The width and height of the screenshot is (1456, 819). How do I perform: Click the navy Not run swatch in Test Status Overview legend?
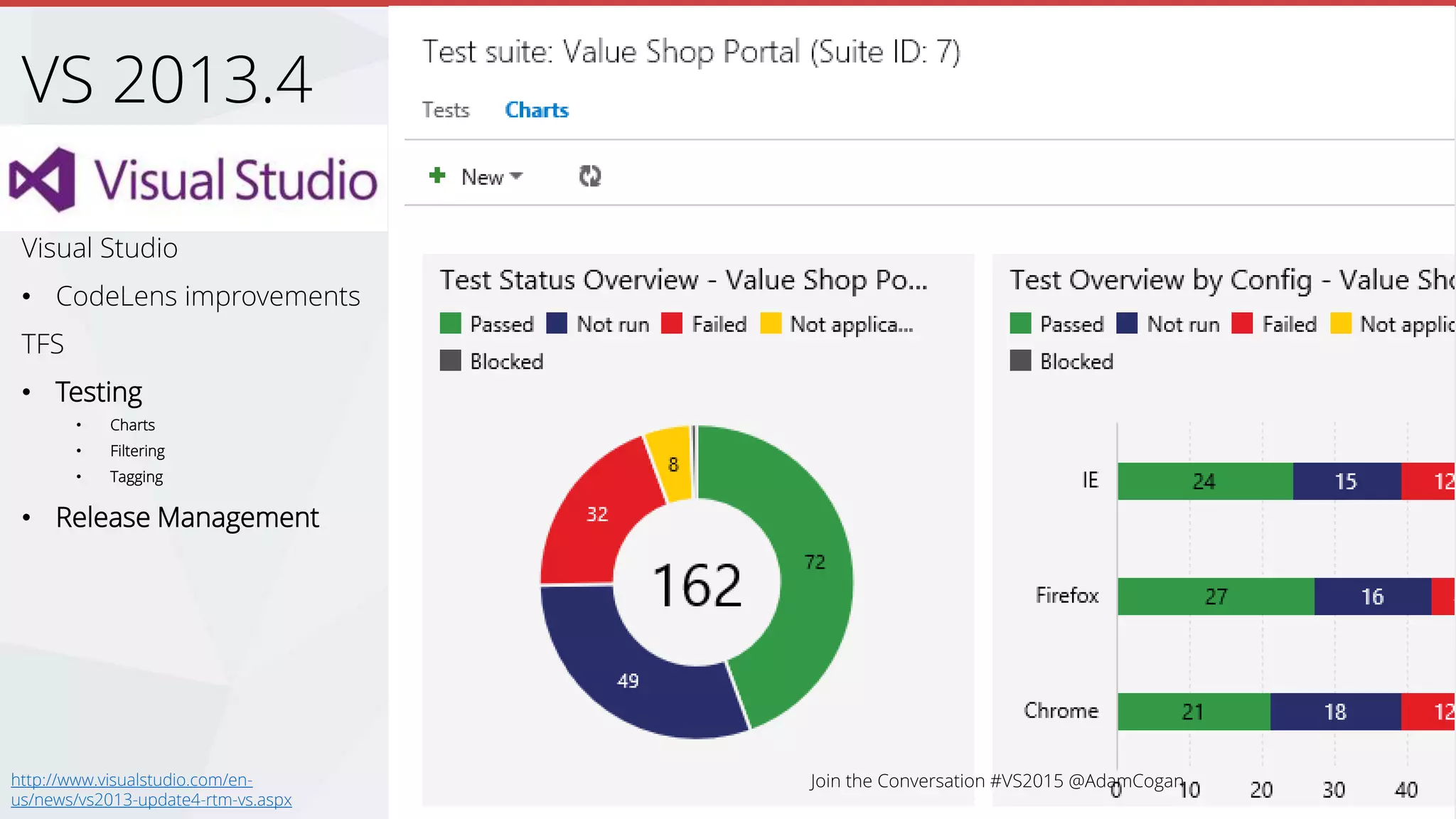click(x=557, y=323)
